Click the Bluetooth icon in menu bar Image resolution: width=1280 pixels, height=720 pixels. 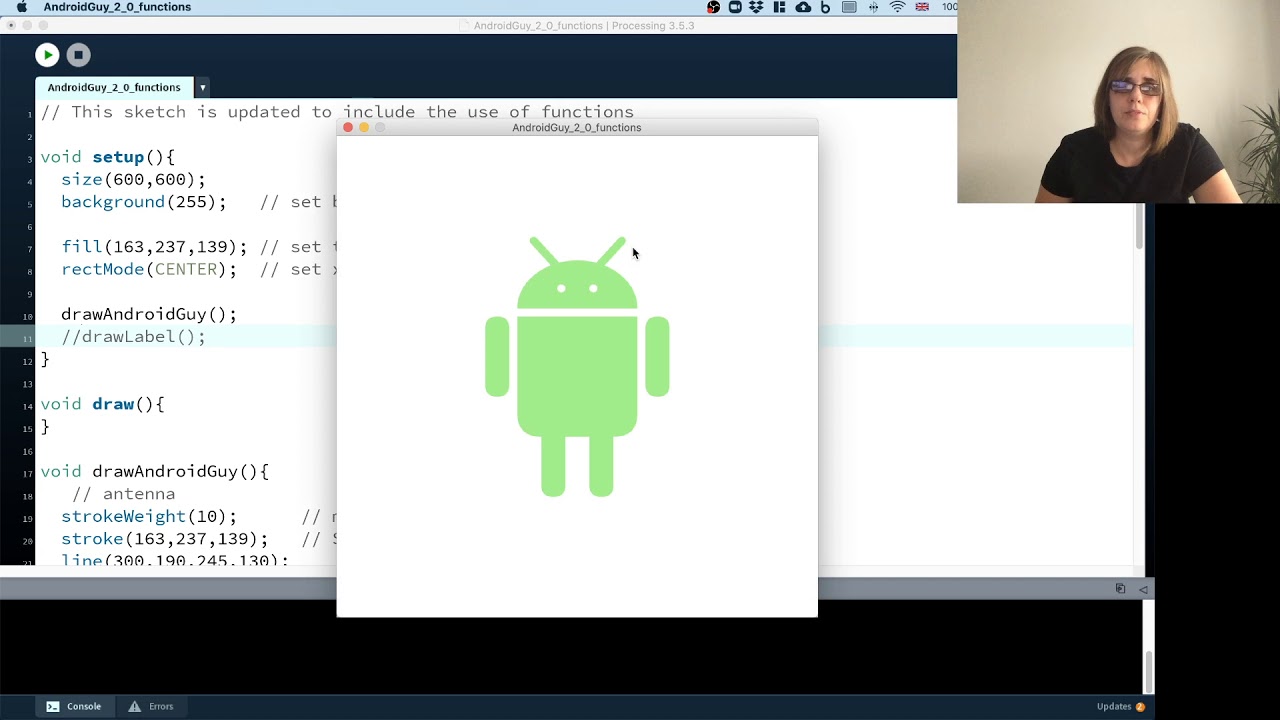(x=874, y=7)
